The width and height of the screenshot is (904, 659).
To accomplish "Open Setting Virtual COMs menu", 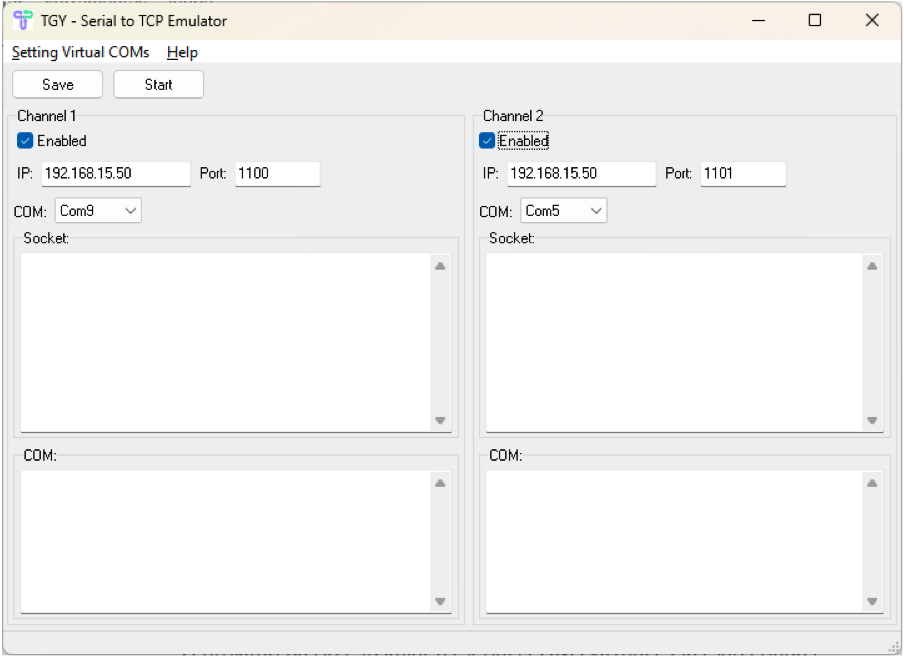I will click(x=80, y=52).
